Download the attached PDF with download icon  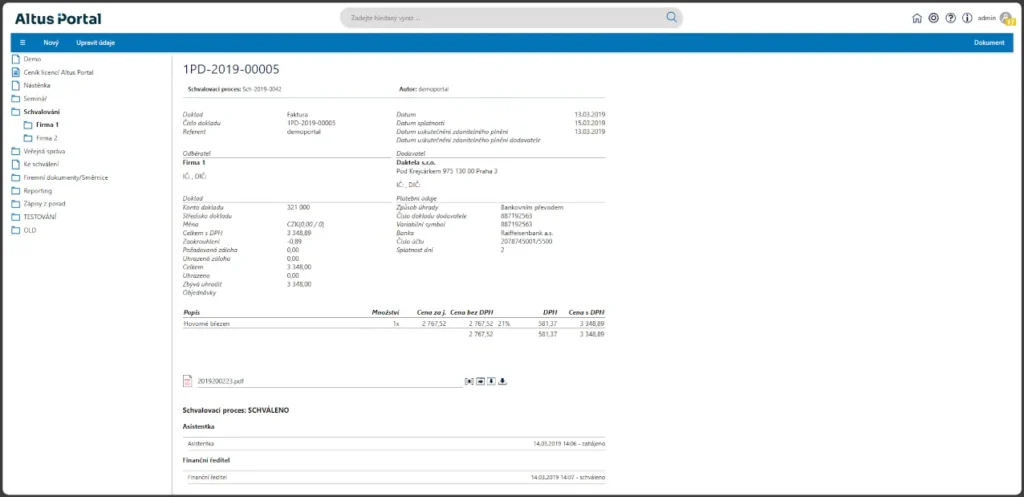point(503,381)
